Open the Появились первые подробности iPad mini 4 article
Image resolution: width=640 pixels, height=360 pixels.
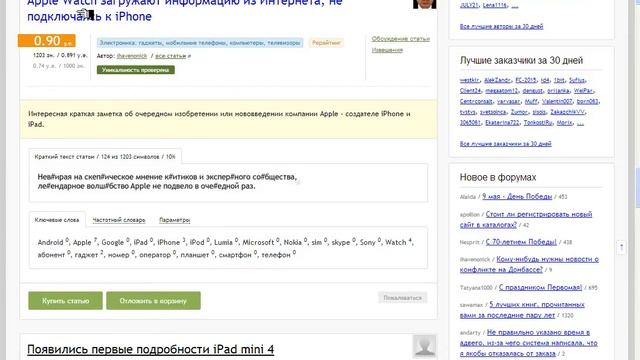pos(151,349)
